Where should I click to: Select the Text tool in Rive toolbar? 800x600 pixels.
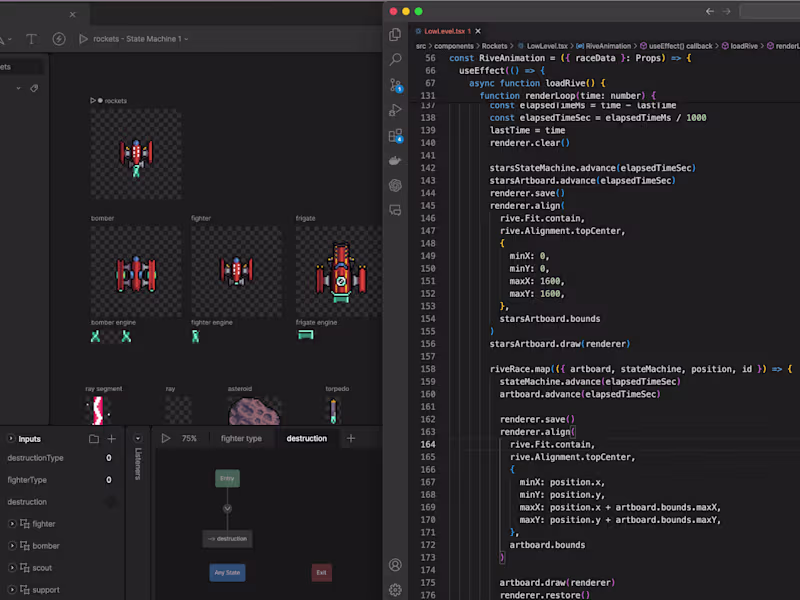point(31,39)
